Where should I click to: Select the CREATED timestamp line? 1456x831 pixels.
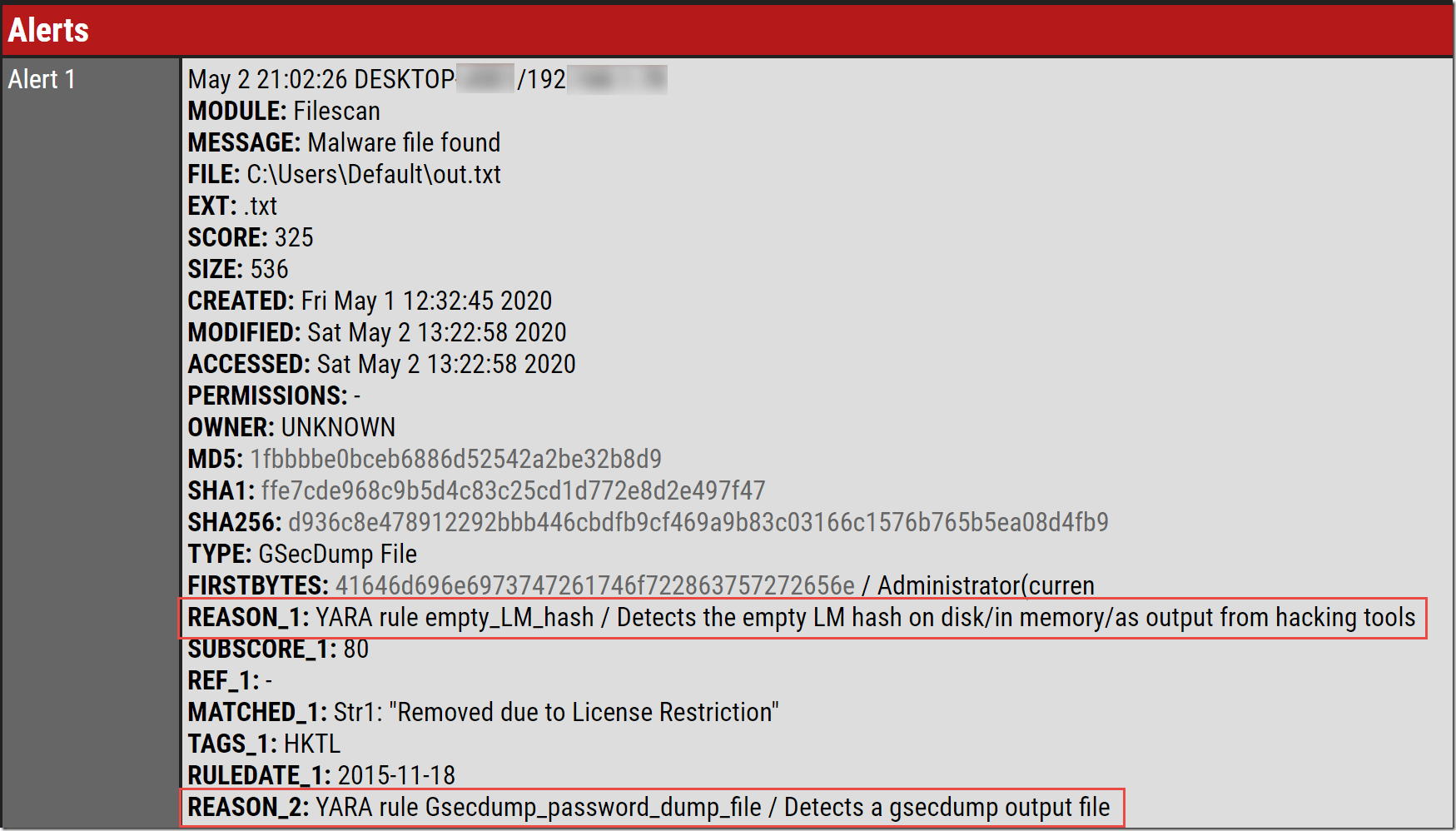(x=370, y=301)
